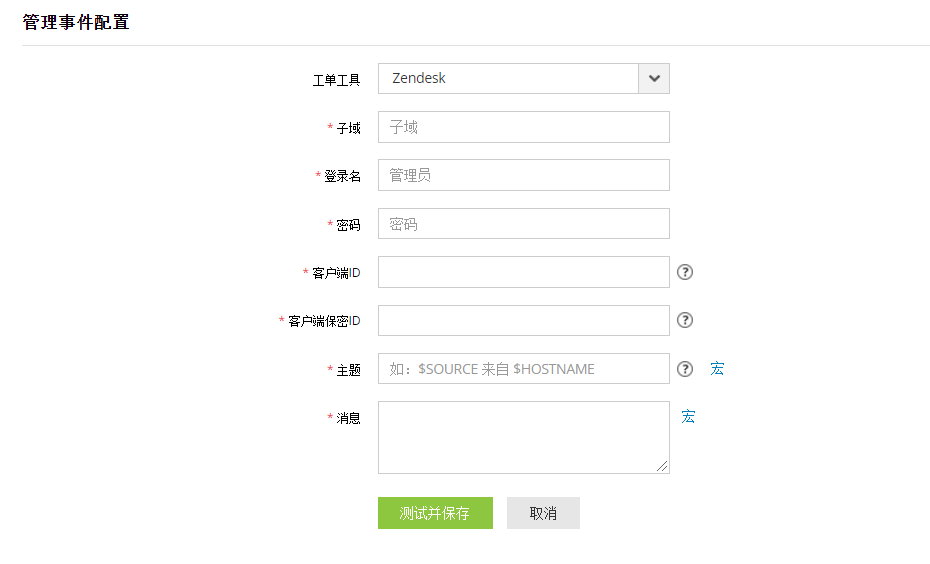The height and width of the screenshot is (564, 930).
Task: Click help icon beside 客户端ID field
Action: tap(685, 272)
